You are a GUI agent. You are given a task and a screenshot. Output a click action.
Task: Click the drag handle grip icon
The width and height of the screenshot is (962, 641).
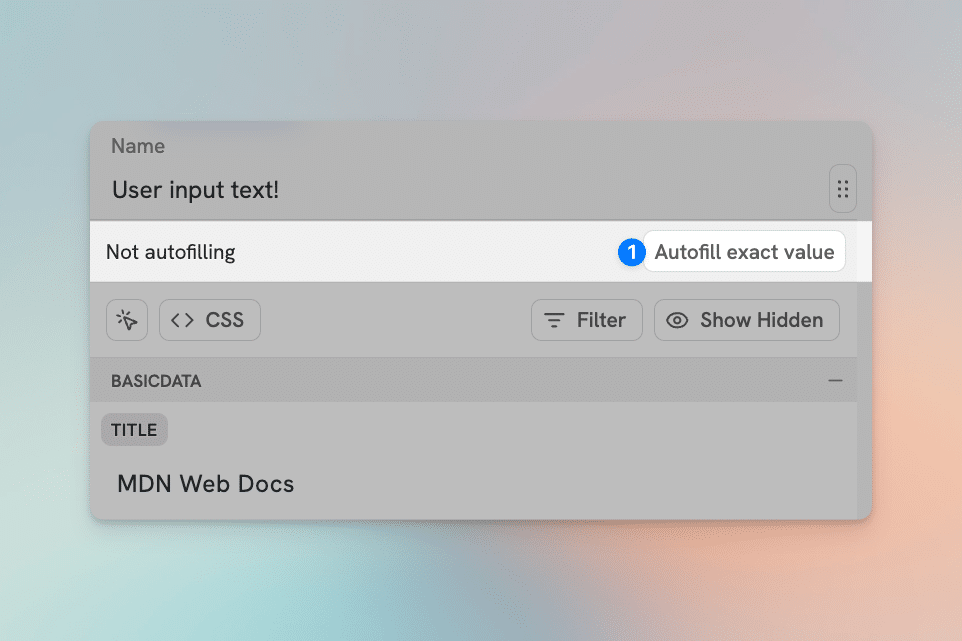pos(842,189)
